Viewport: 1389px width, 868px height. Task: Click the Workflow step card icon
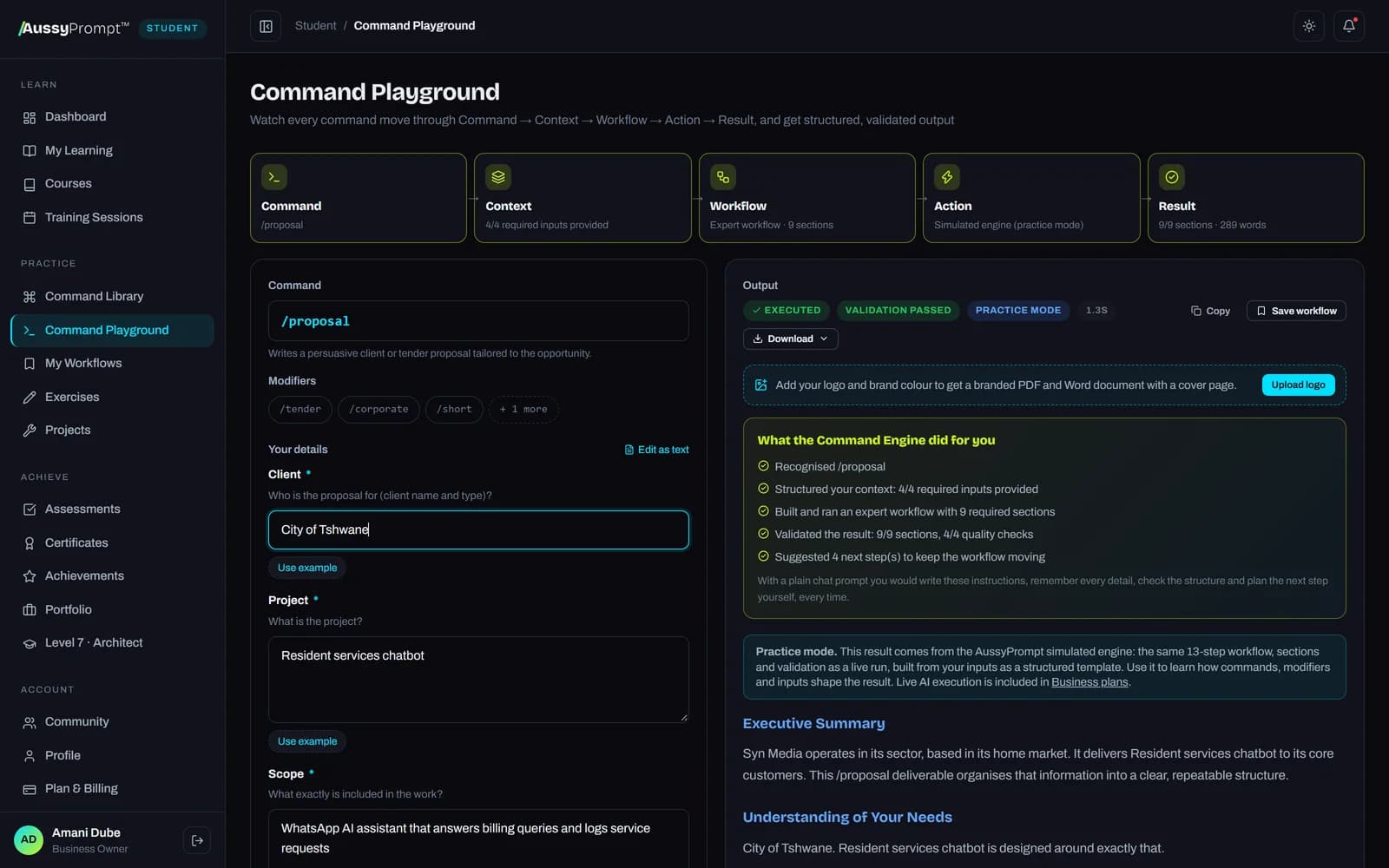click(722, 177)
